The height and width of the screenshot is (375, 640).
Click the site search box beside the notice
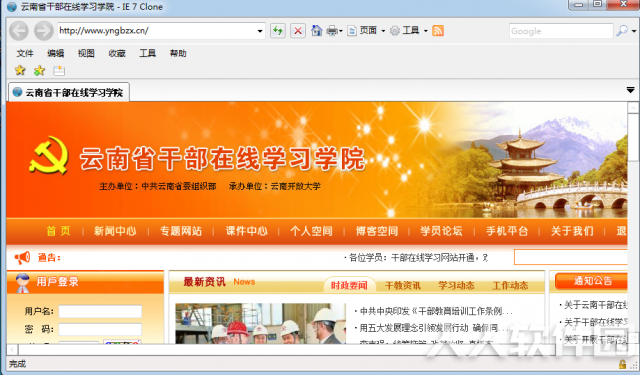pos(571,257)
